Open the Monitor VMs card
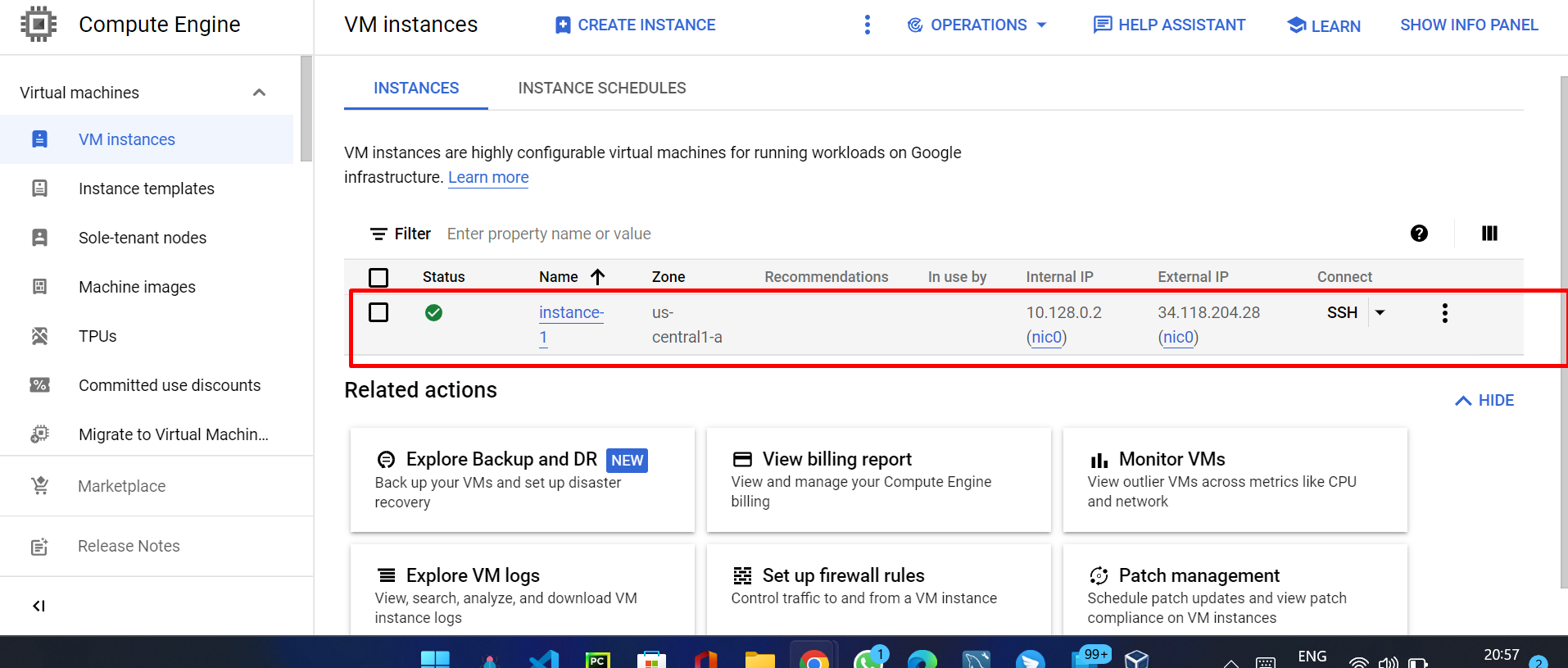This screenshot has width=1568, height=668. tap(1235, 479)
